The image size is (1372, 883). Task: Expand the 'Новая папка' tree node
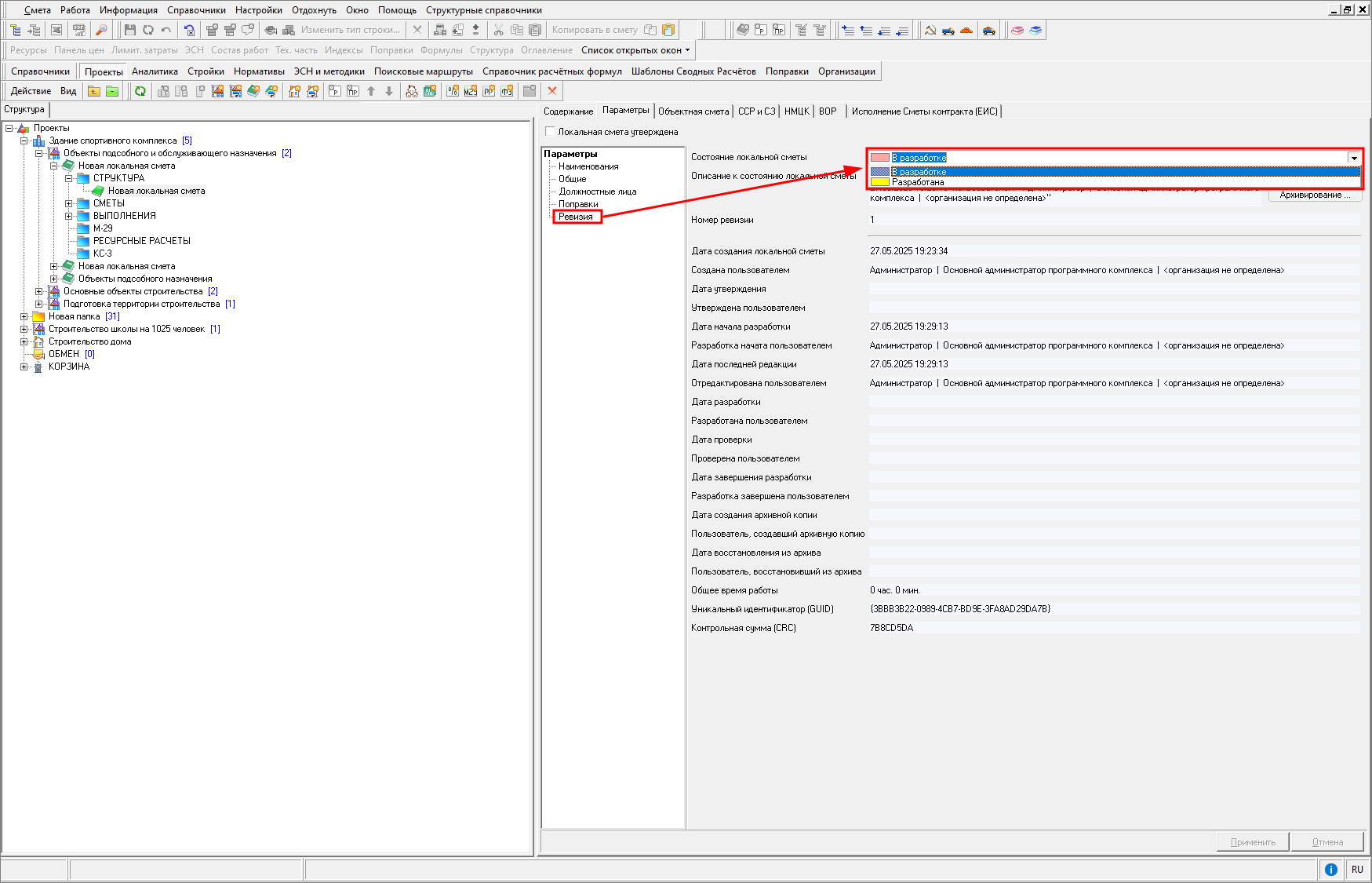(x=24, y=316)
